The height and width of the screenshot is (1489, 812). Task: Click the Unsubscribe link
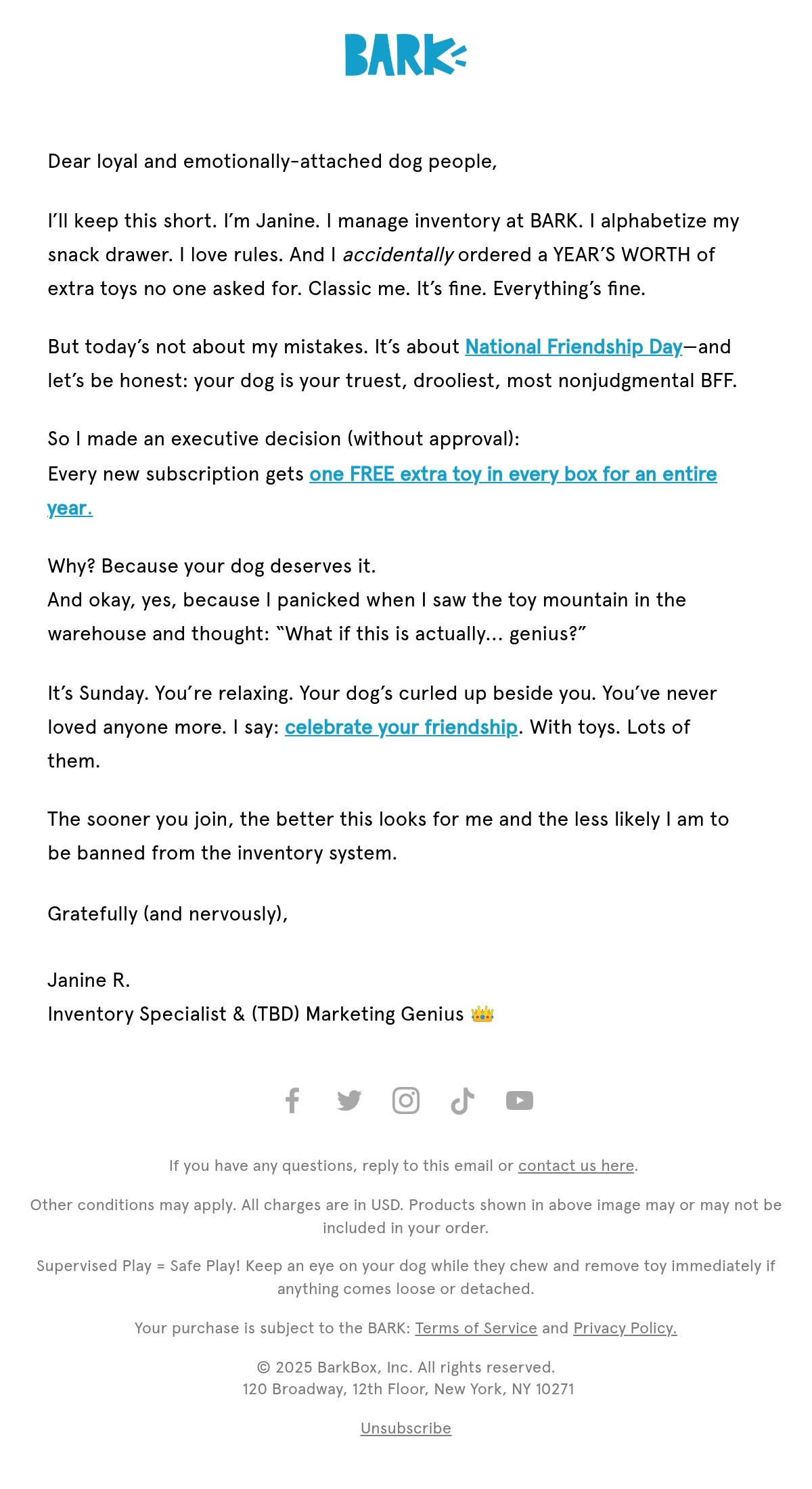point(406,1428)
